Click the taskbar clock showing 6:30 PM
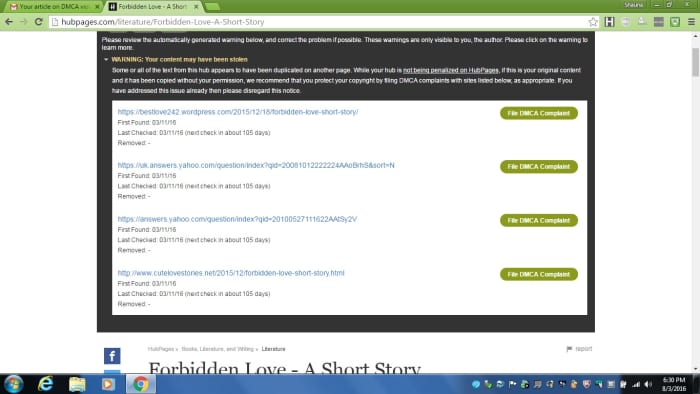 [674, 384]
